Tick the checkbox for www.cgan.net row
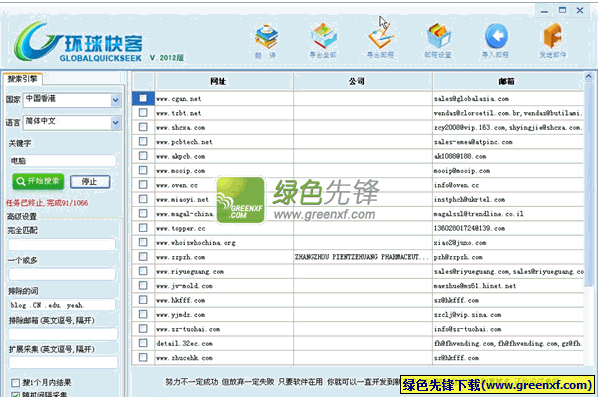 pyautogui.click(x=143, y=98)
